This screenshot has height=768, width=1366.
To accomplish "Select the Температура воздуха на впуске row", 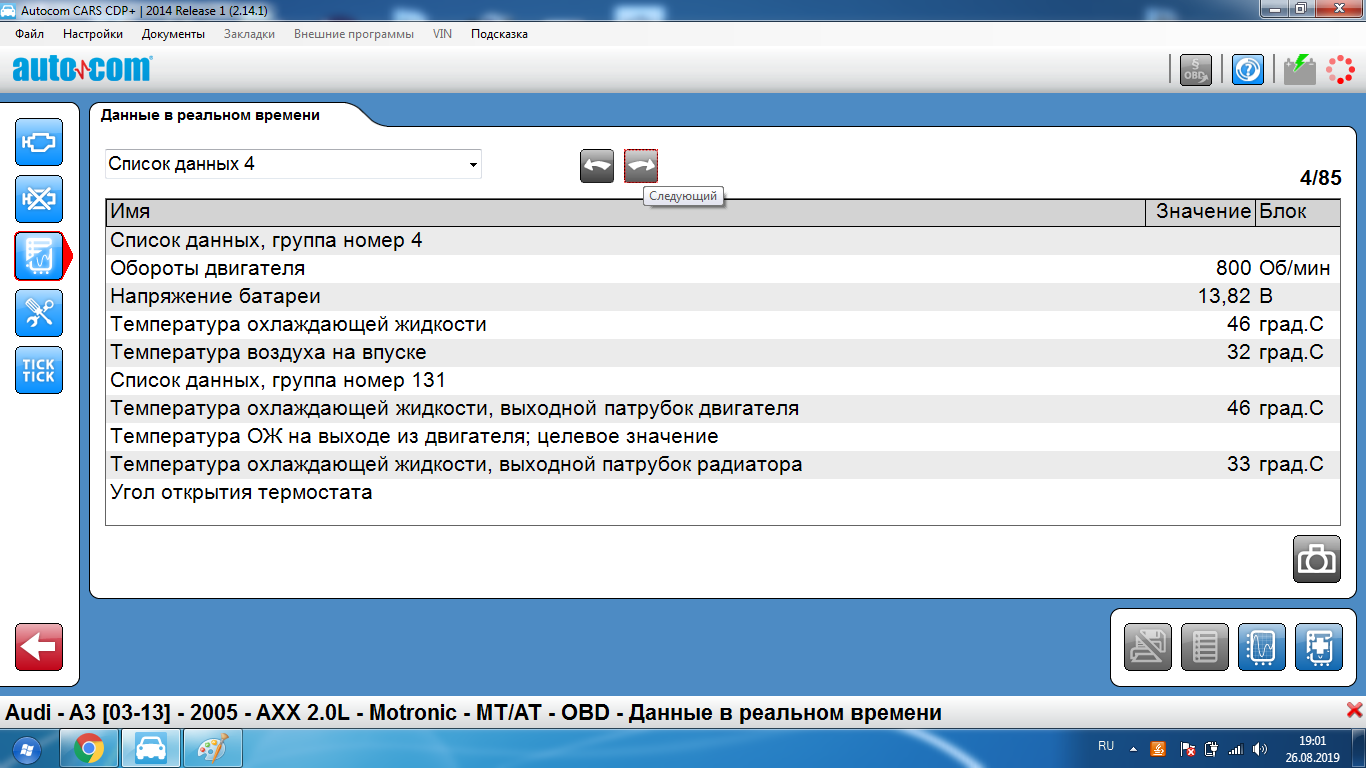I will tap(723, 352).
